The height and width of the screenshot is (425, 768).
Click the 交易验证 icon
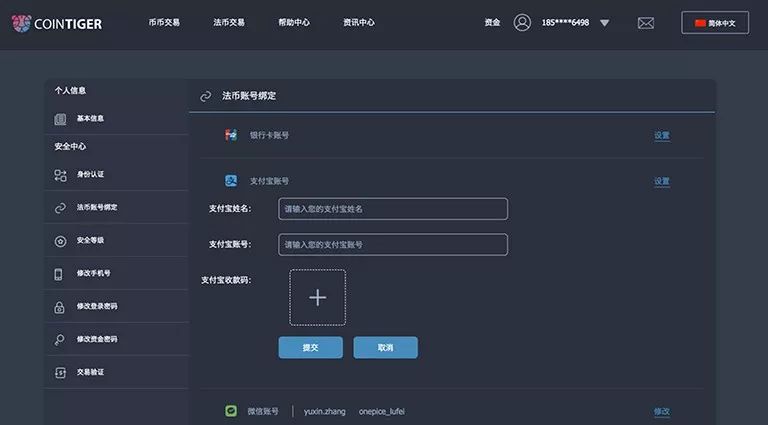[x=60, y=373]
